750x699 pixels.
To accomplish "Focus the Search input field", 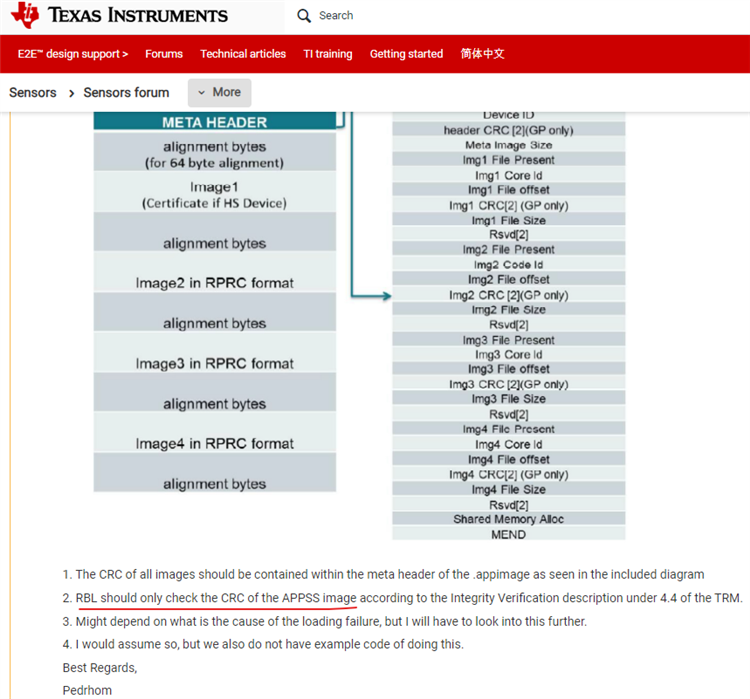I will 336,16.
